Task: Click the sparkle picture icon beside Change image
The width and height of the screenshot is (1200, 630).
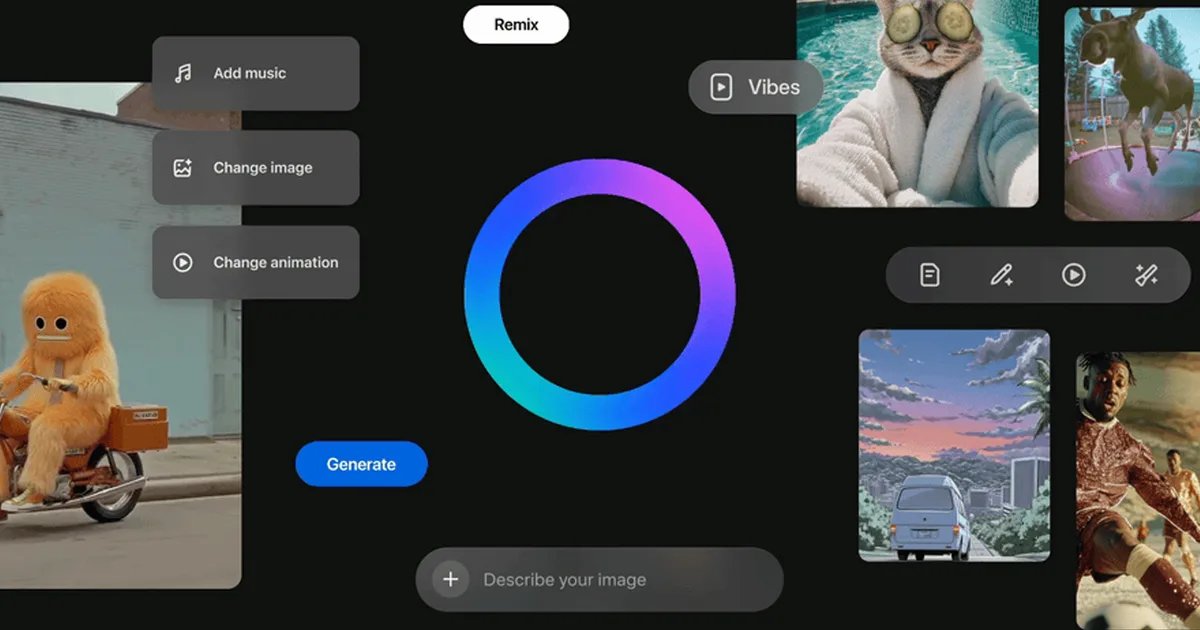Action: [183, 168]
